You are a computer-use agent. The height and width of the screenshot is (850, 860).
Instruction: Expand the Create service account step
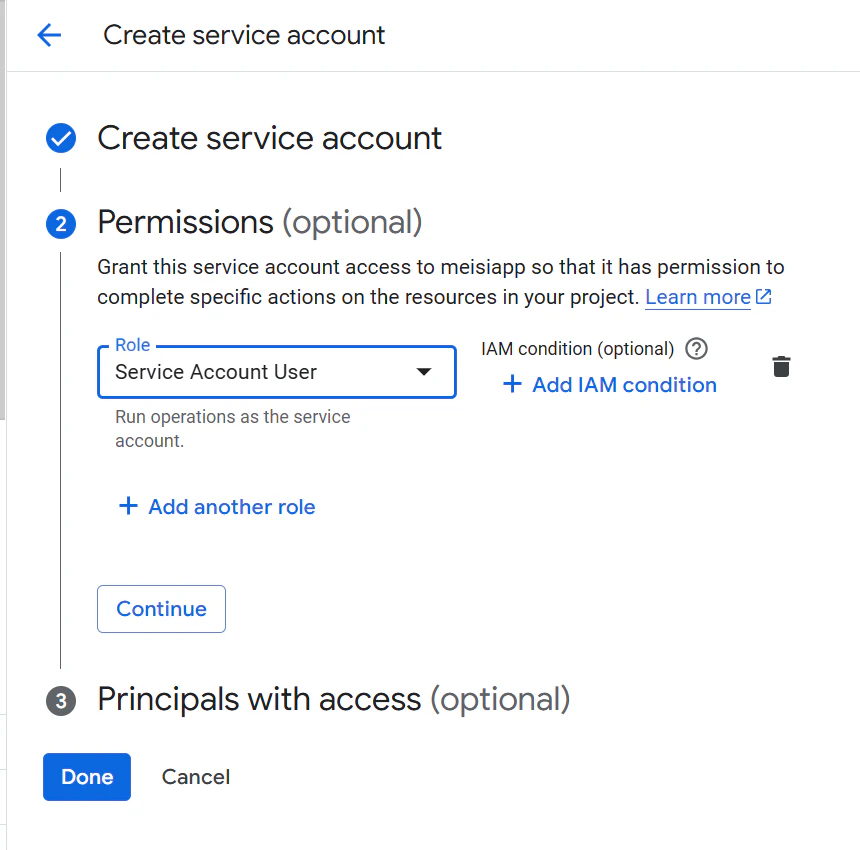pyautogui.click(x=269, y=138)
